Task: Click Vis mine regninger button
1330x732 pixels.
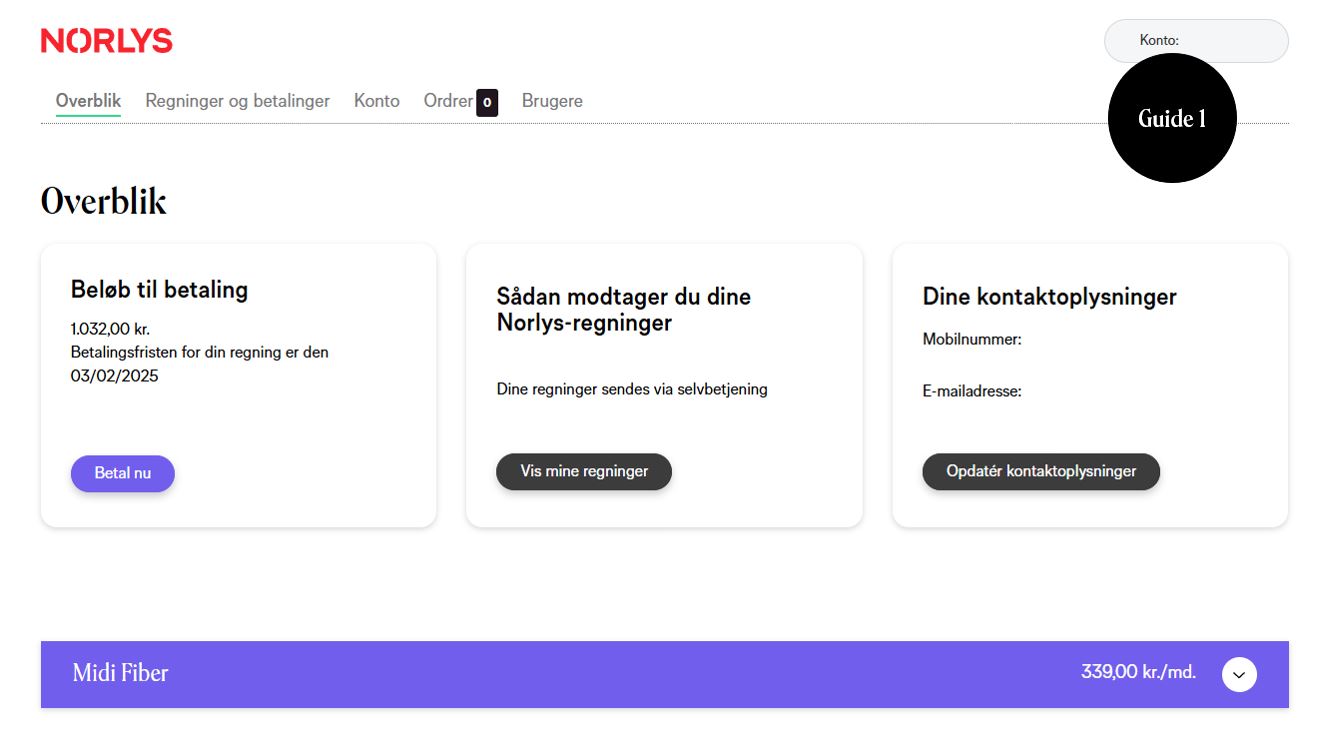Action: click(x=584, y=471)
